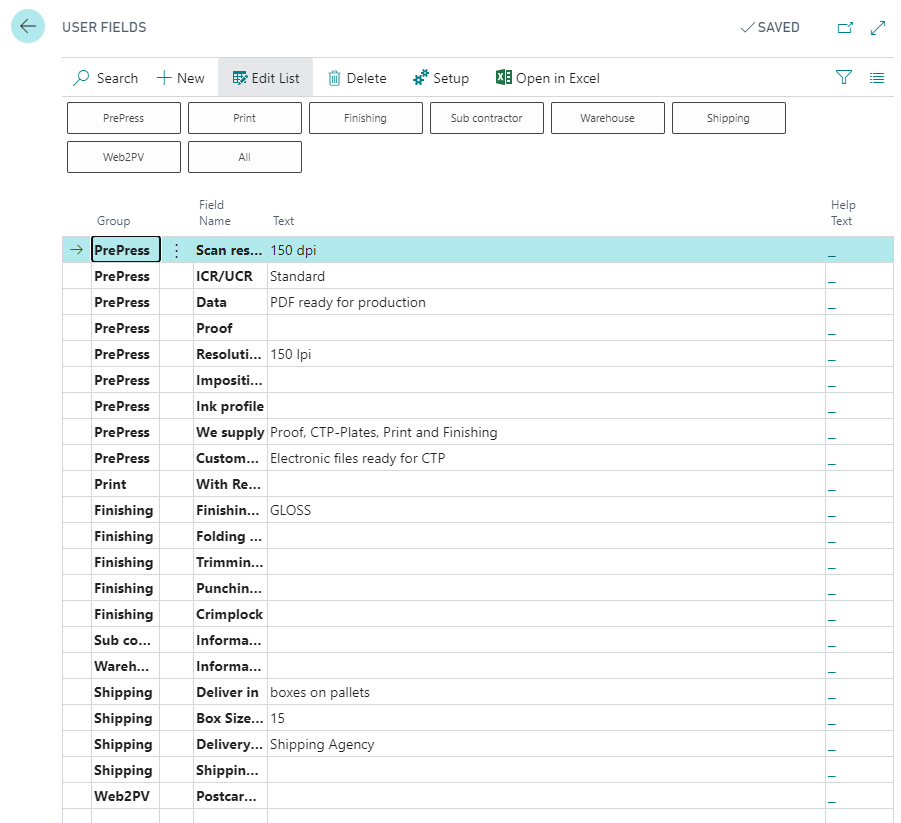901x823 pixels.
Task: Select the Web2PV group cell
Action: [x=125, y=796]
